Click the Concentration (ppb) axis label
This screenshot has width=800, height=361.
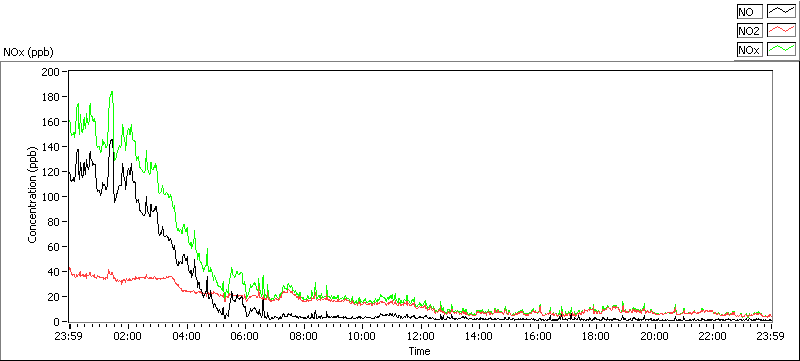pos(32,196)
